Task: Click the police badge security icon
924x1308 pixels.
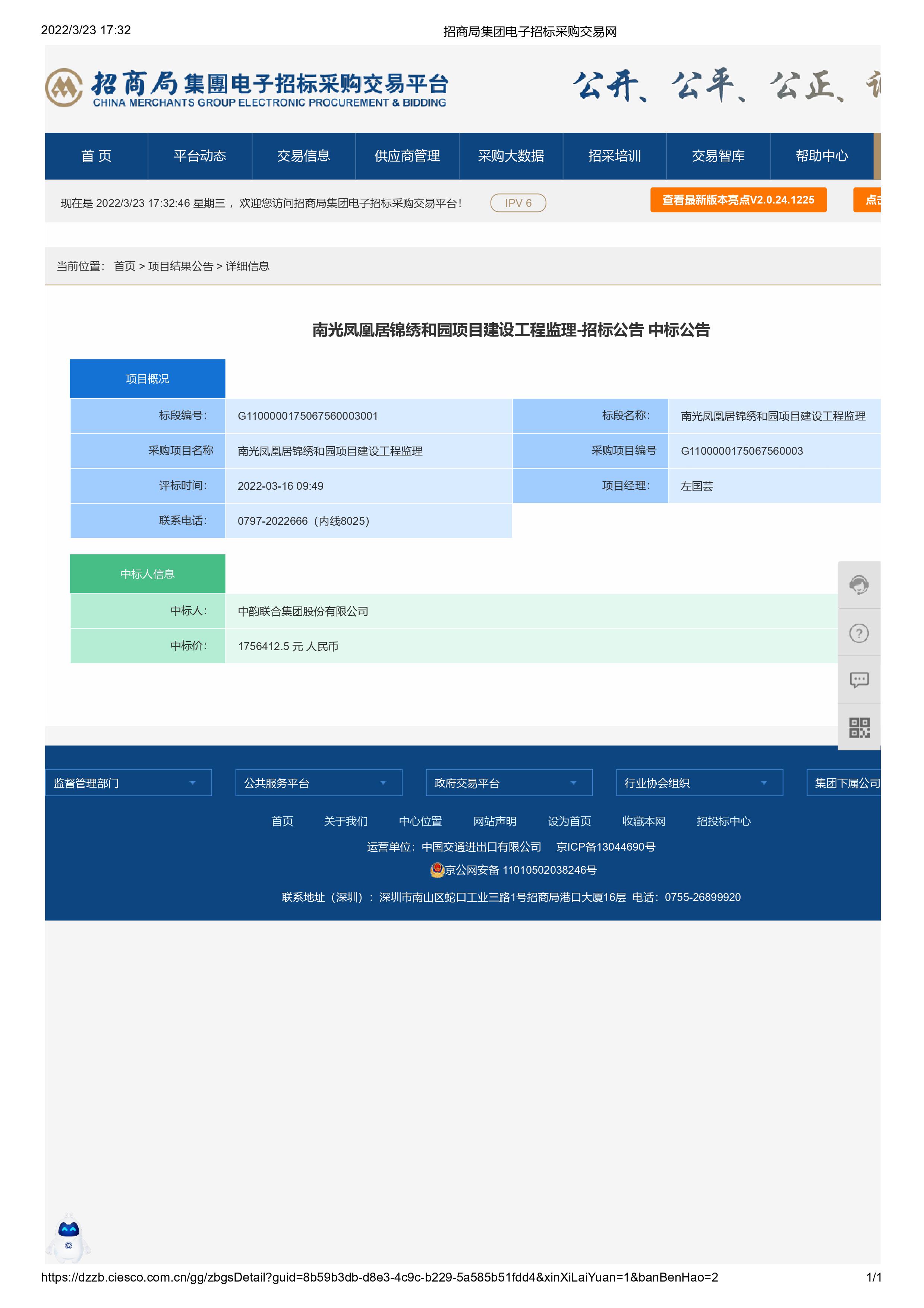Action: point(437,870)
